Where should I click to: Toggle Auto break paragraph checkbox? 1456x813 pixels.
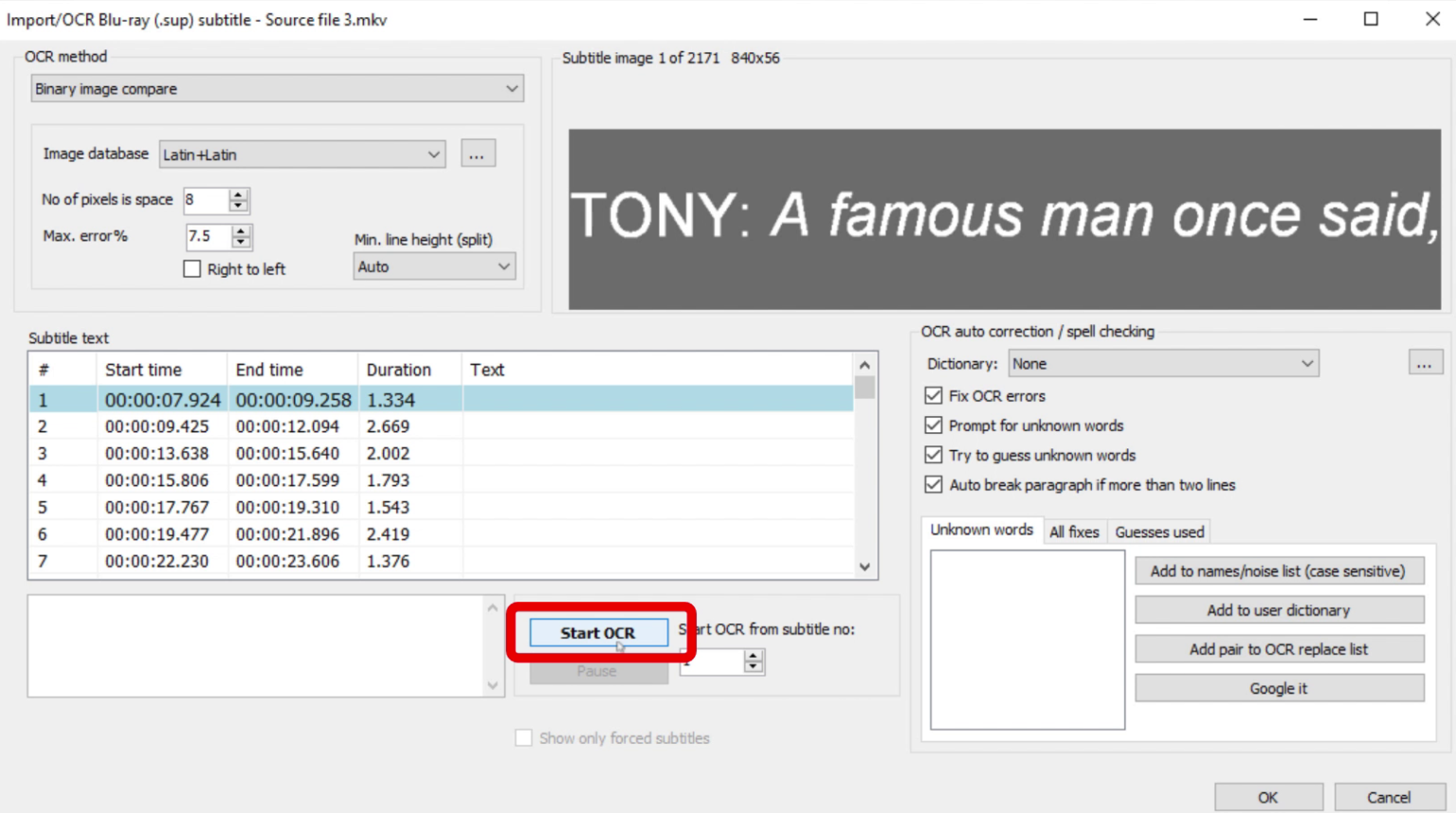tap(934, 484)
